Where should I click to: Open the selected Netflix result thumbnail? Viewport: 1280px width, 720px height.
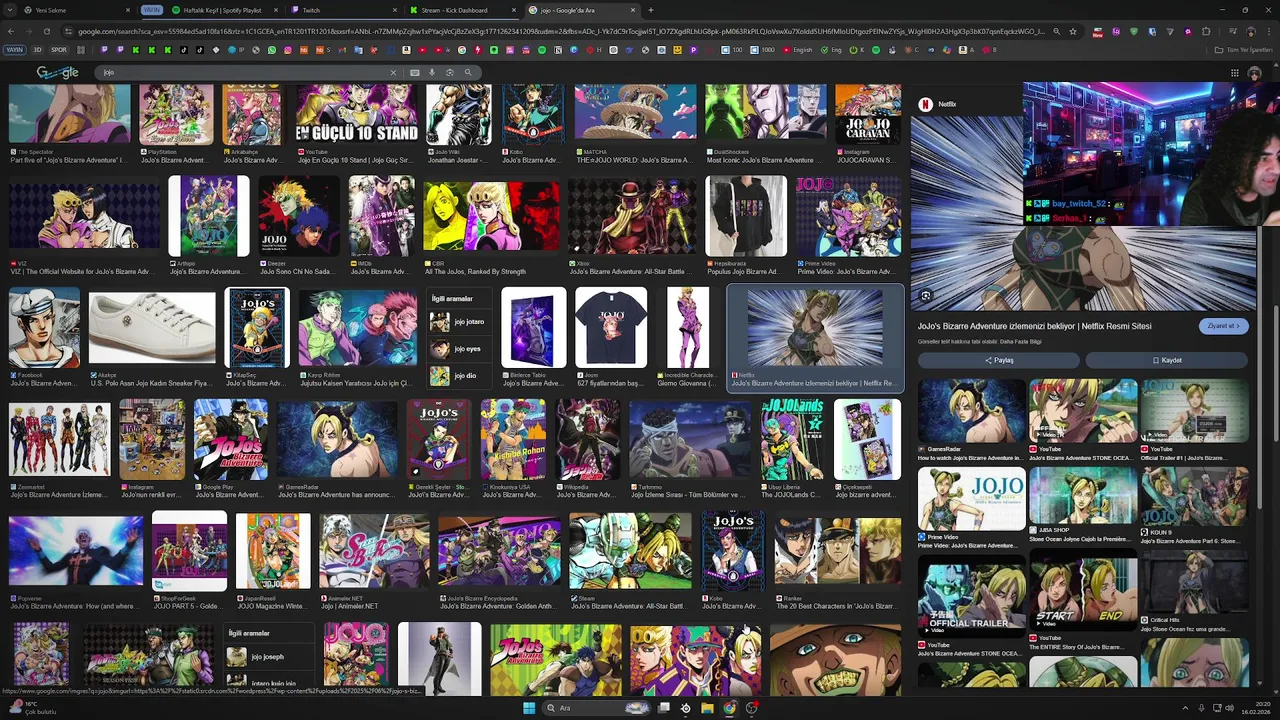pos(815,328)
